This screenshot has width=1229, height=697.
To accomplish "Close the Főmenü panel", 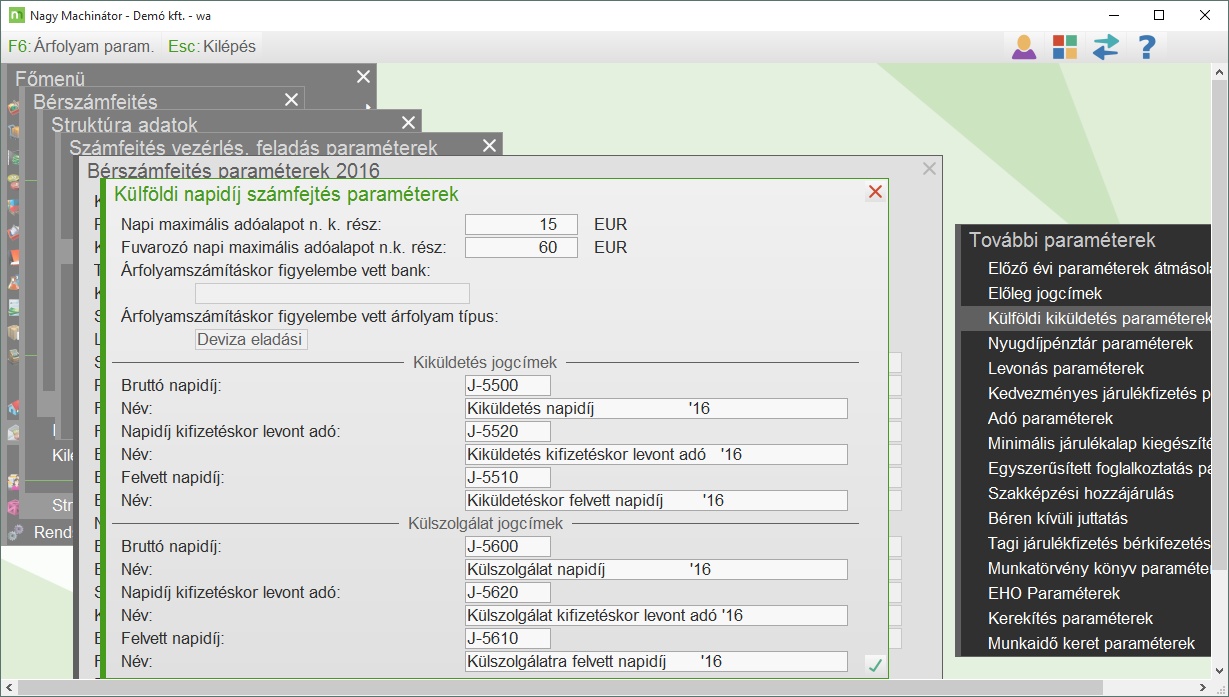I will coord(363,77).
